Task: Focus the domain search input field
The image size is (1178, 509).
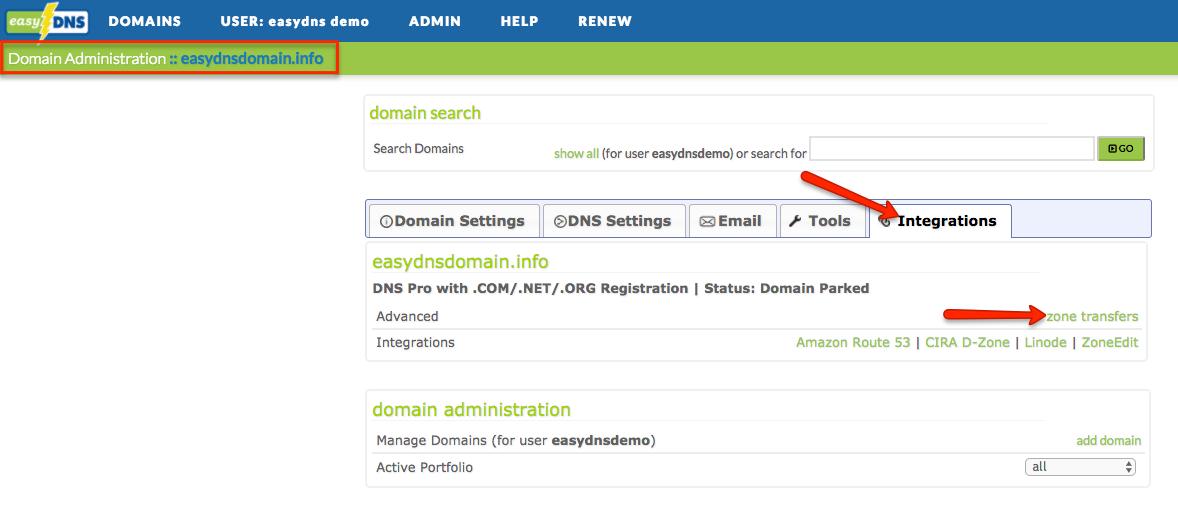Action: point(951,149)
